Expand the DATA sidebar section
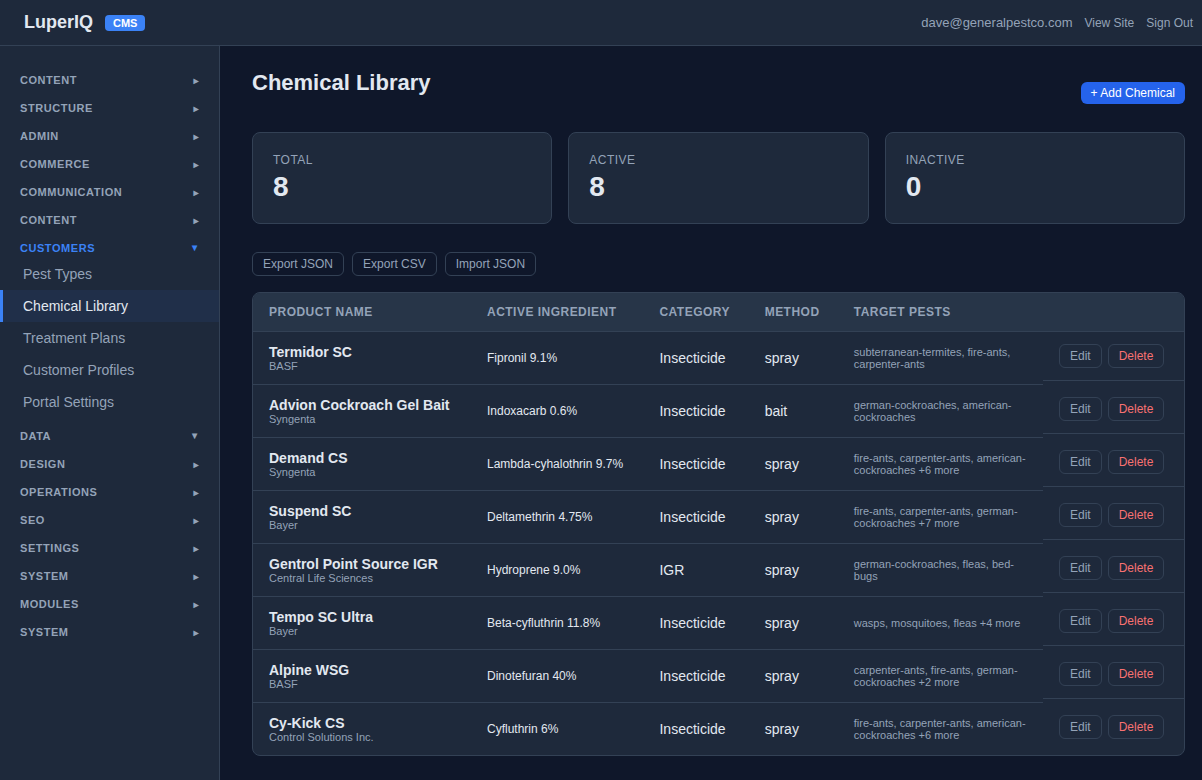The height and width of the screenshot is (780, 1202). [109, 436]
